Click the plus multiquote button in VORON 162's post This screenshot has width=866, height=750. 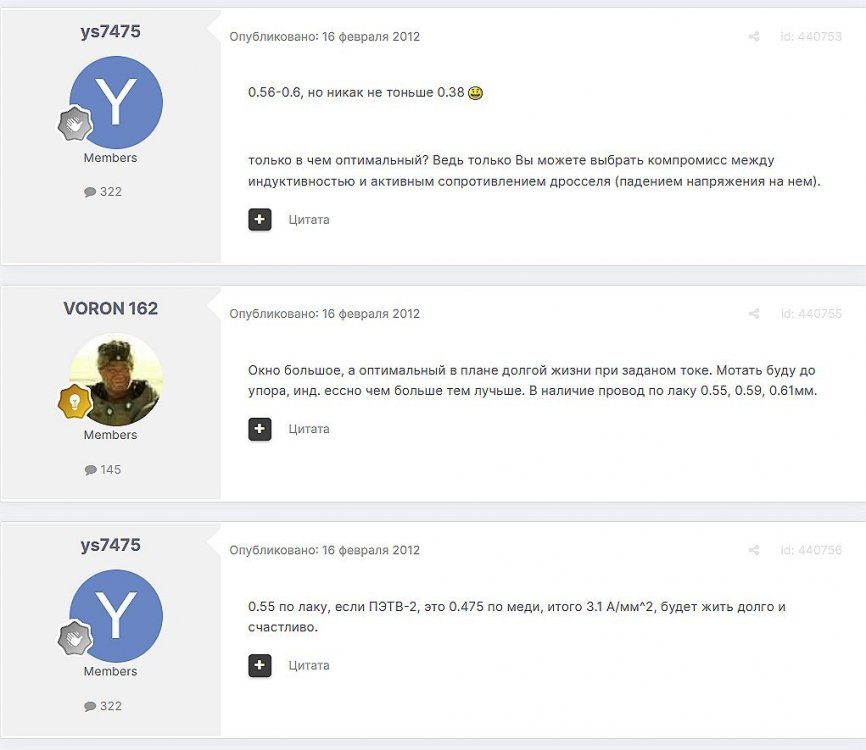[x=260, y=429]
